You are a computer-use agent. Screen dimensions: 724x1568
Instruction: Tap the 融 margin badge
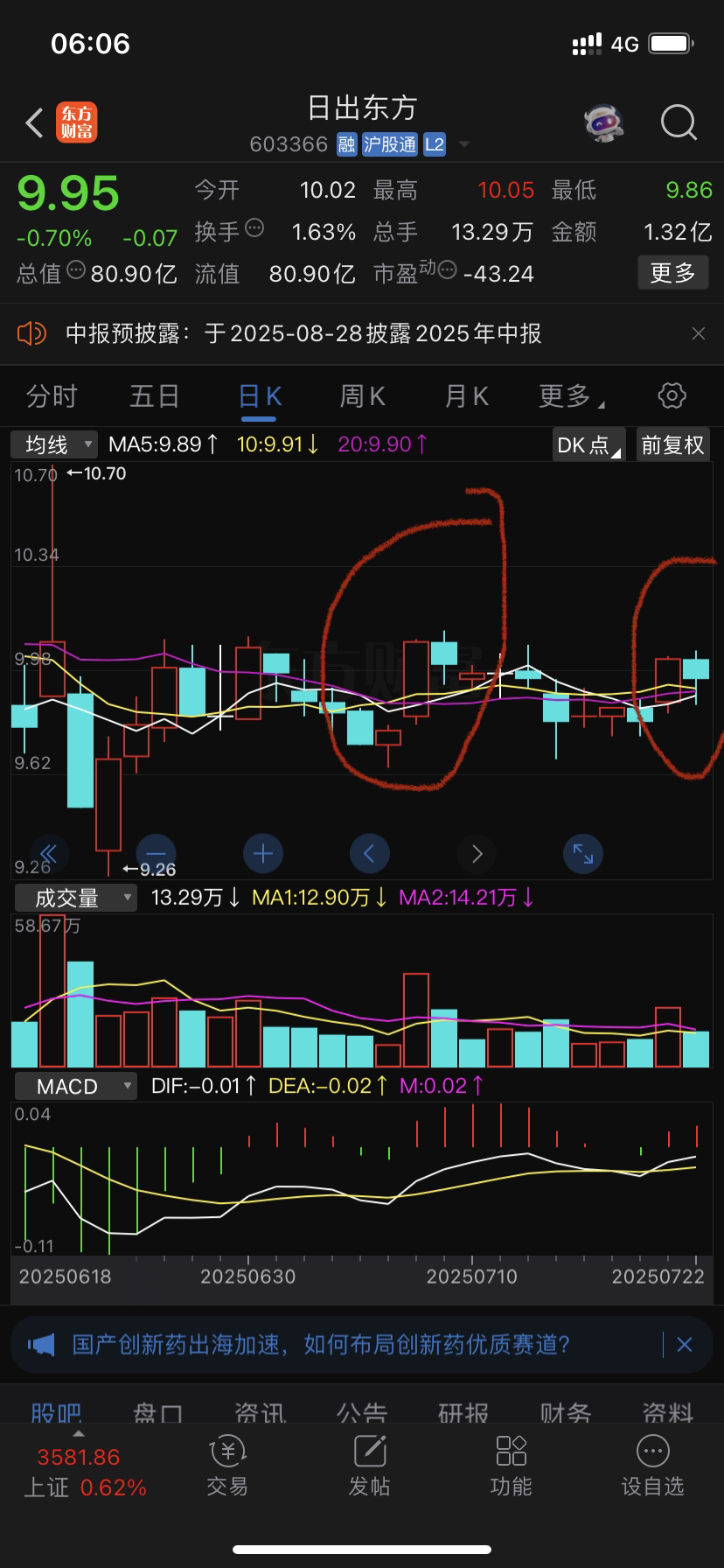point(347,144)
